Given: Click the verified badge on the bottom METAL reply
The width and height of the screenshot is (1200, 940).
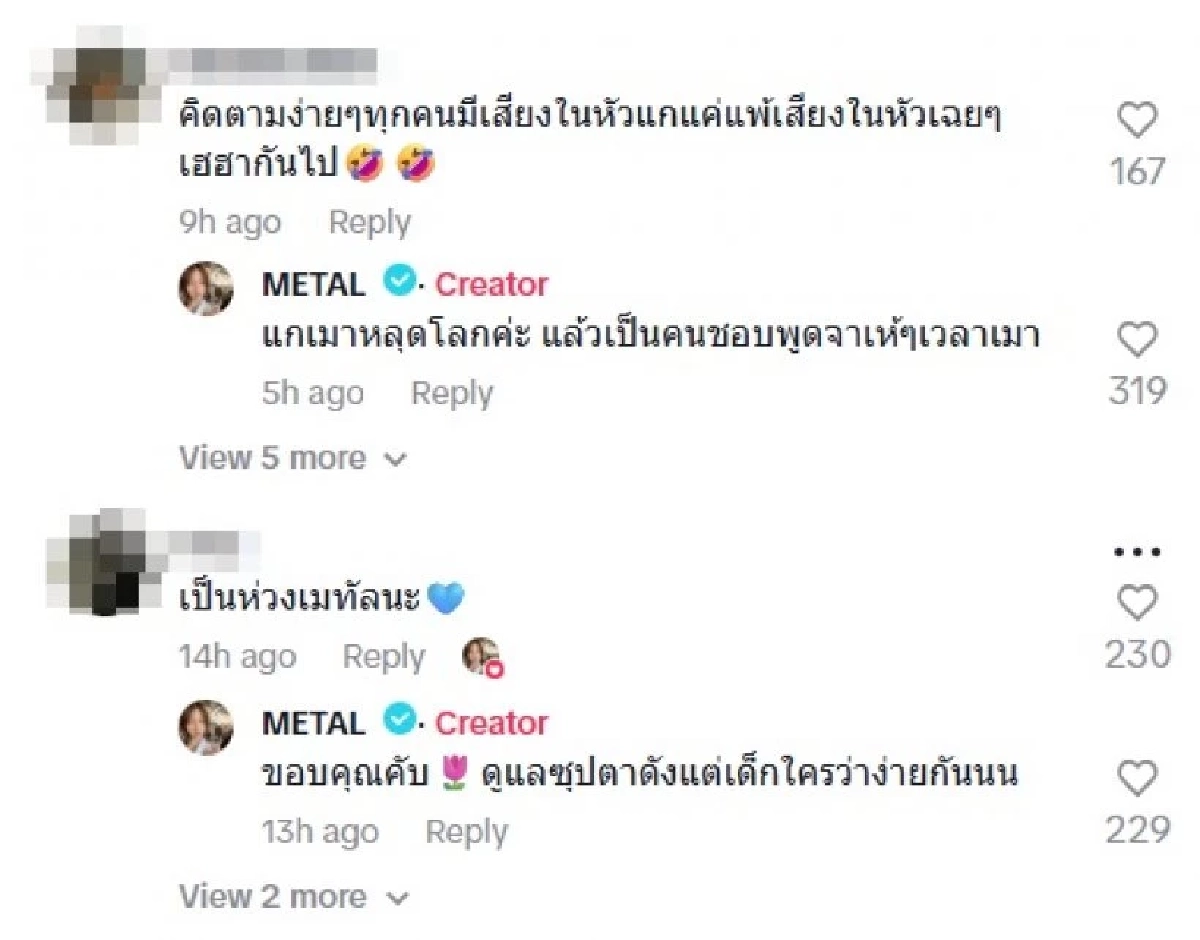Looking at the screenshot, I should coord(400,721).
